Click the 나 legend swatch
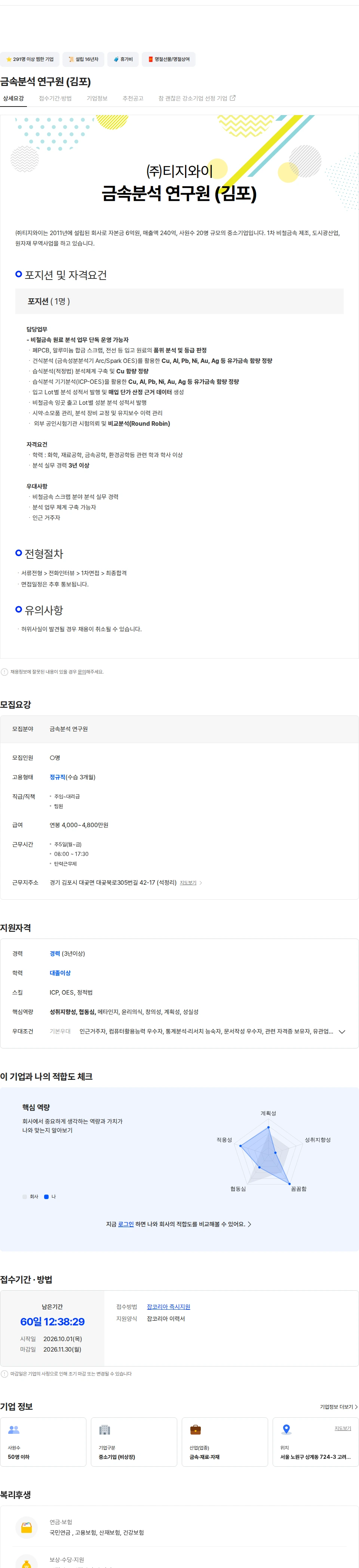The image size is (359, 1568). [x=46, y=1197]
